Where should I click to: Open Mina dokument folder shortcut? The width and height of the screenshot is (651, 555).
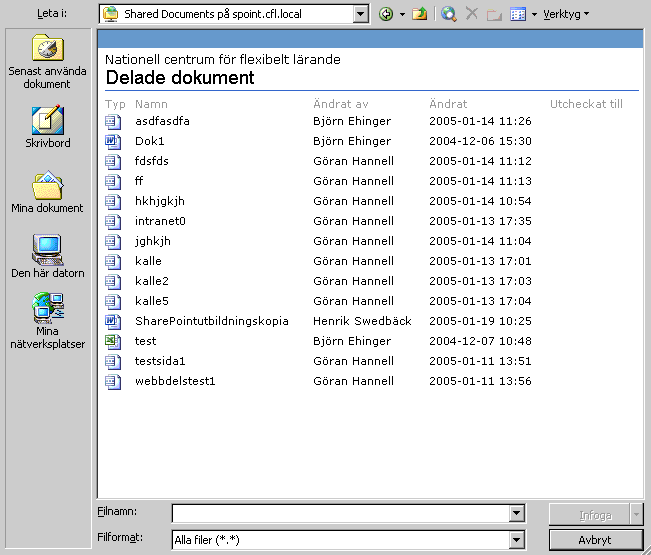(x=47, y=192)
